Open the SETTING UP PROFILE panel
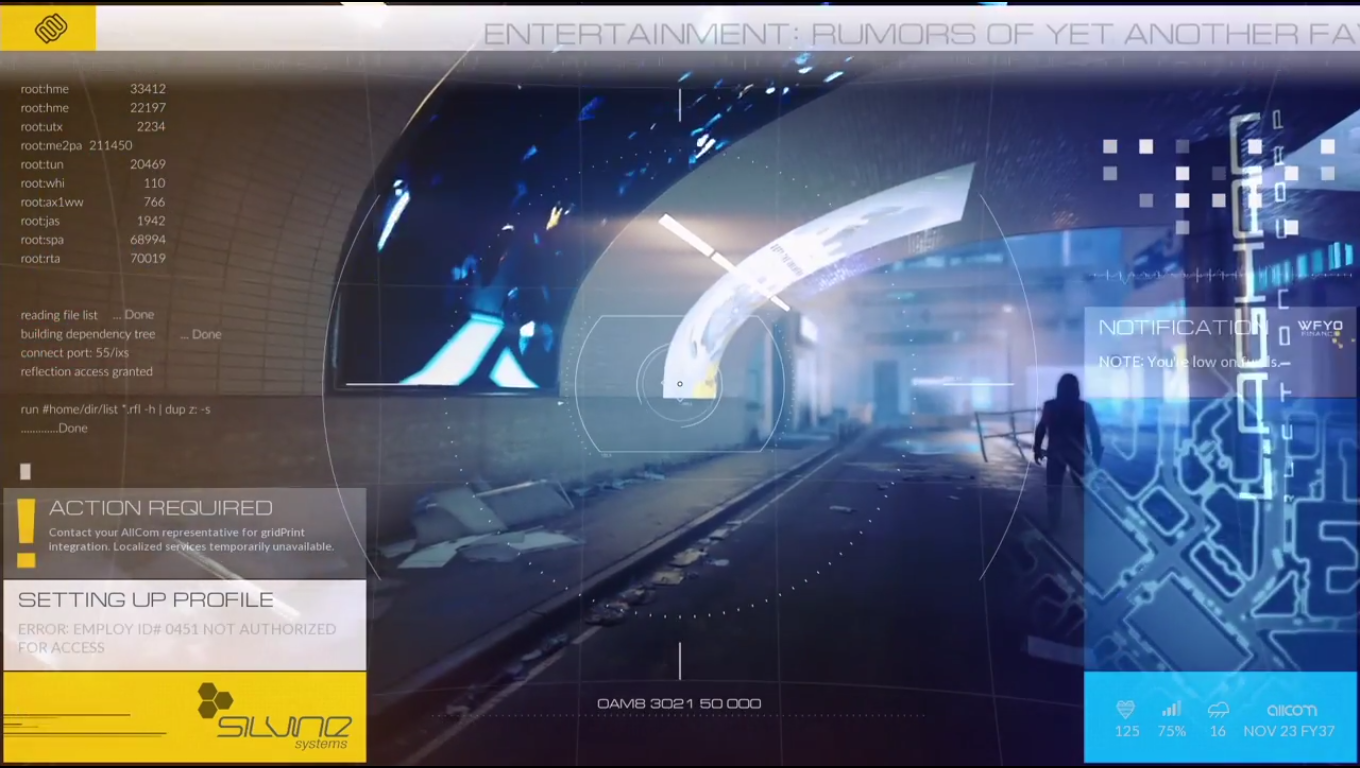Viewport: 1360px width, 768px height. click(x=146, y=600)
